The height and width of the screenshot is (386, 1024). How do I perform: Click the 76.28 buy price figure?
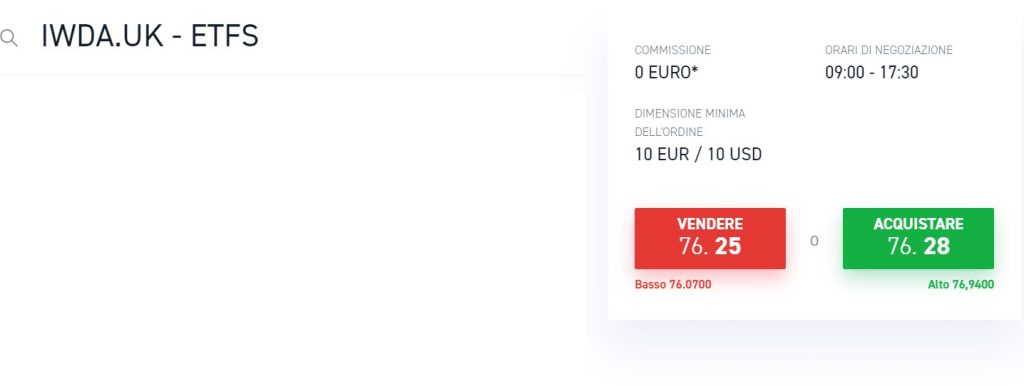[x=918, y=246]
